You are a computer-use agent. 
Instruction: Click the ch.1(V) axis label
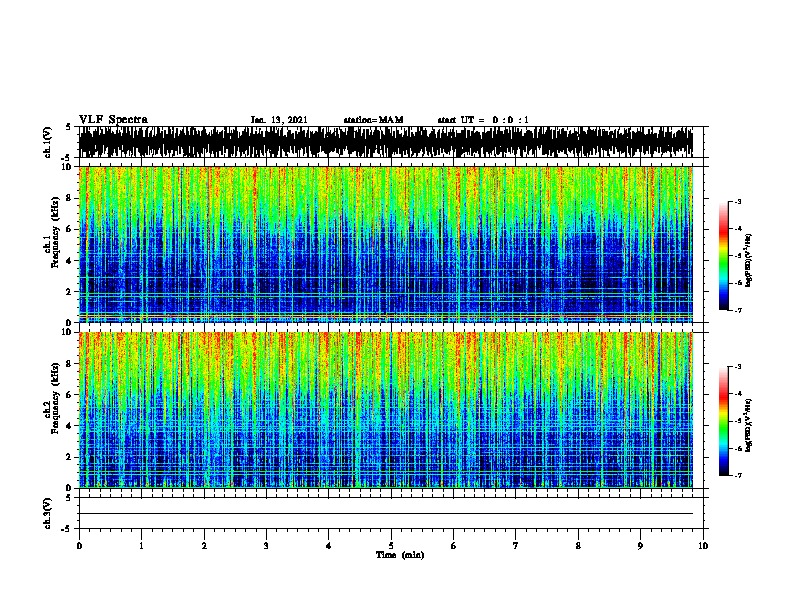[x=48, y=142]
